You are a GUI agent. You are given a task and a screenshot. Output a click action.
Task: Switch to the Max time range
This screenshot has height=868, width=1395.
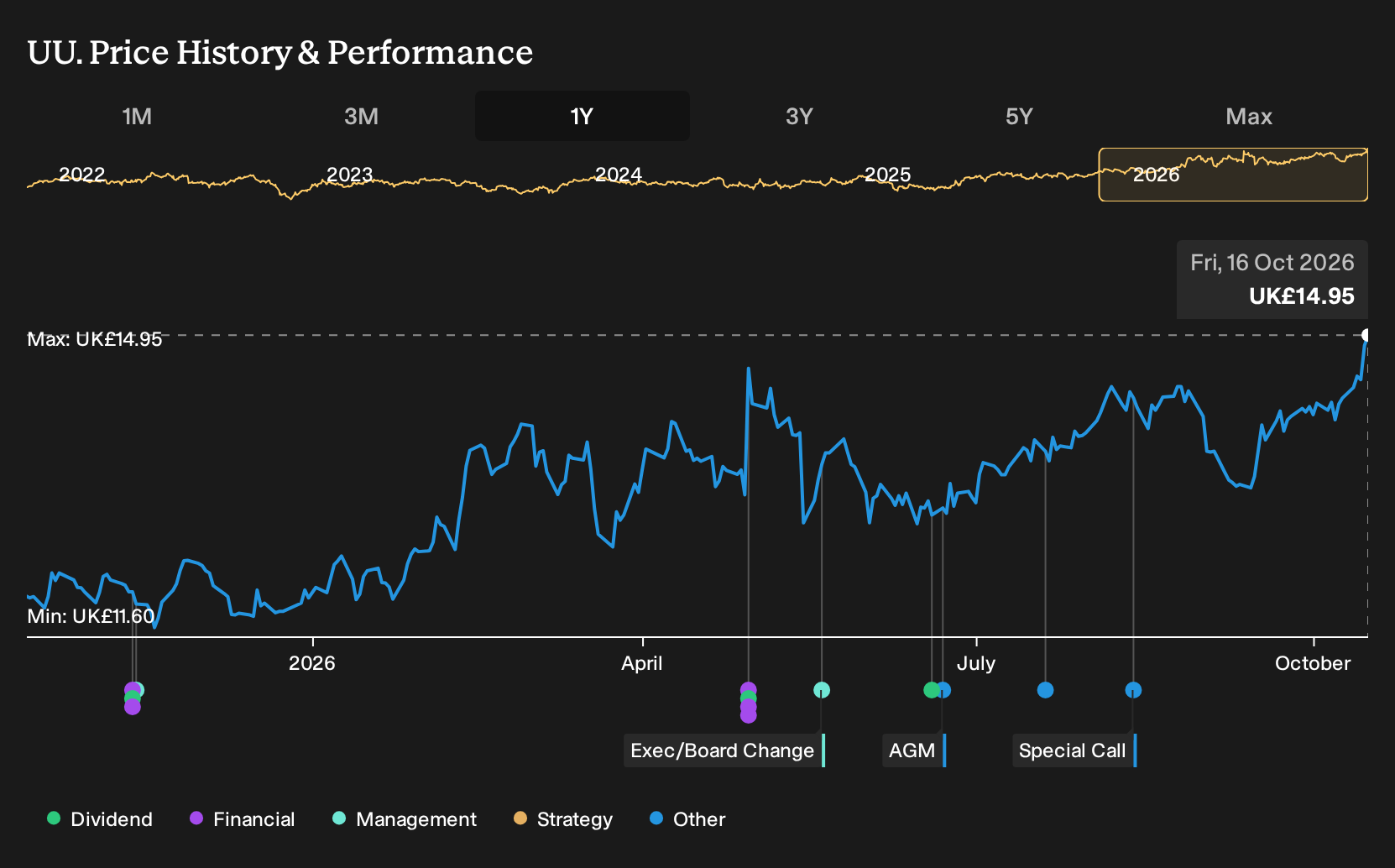[1249, 116]
